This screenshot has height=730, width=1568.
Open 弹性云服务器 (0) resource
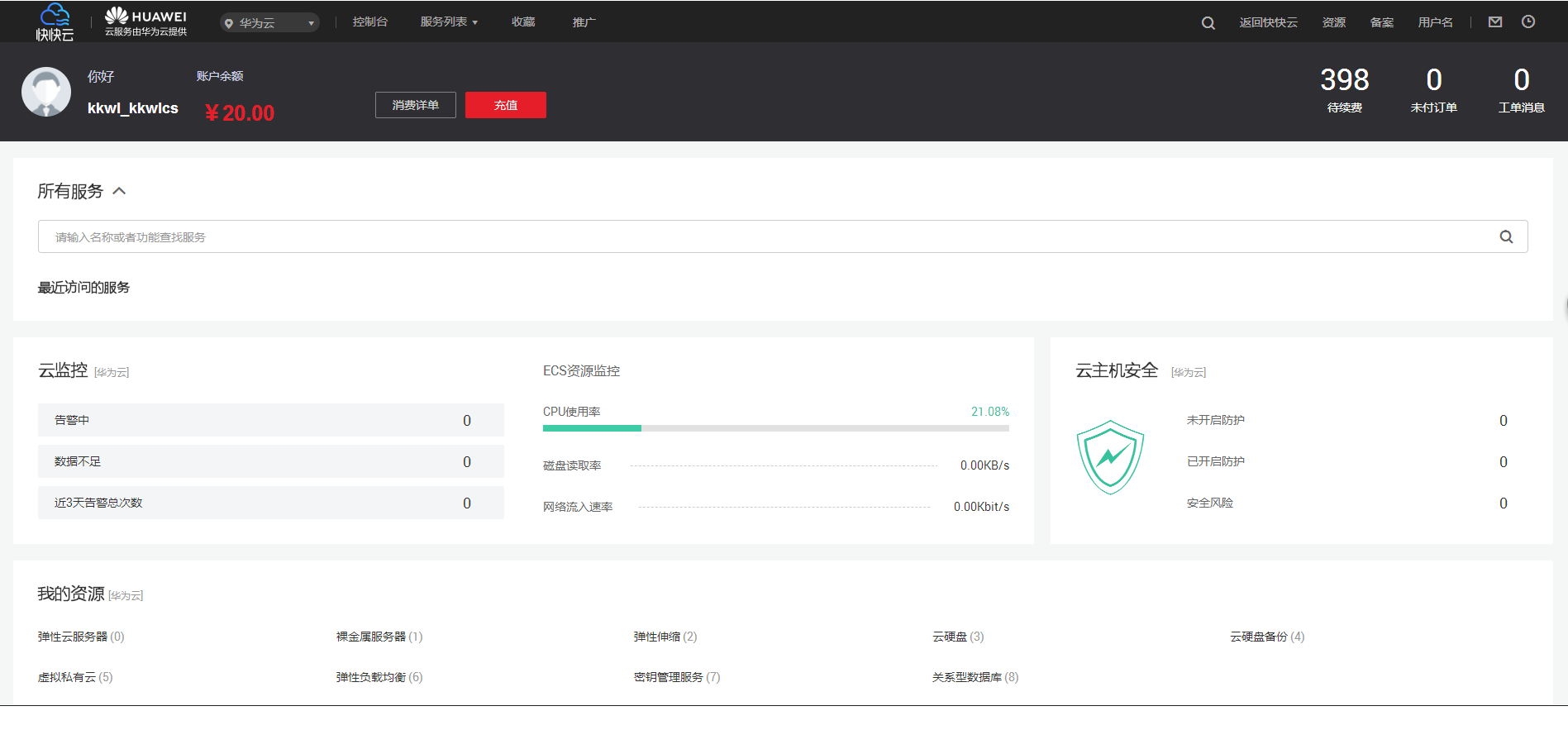(x=81, y=637)
